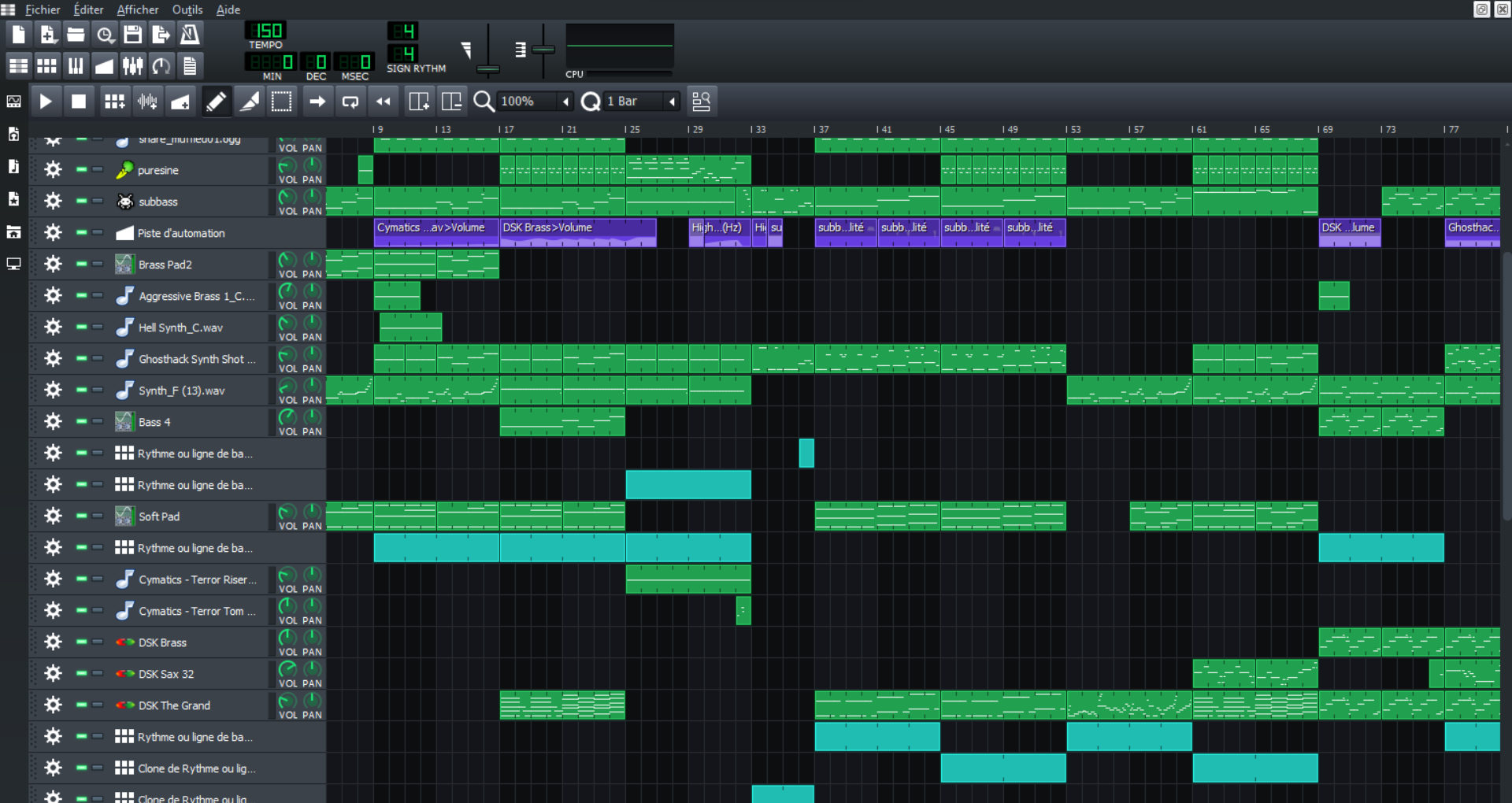Screen dimensions: 1512x803
Task: Open the 1 Bar quantization dropdown
Action: click(x=641, y=102)
